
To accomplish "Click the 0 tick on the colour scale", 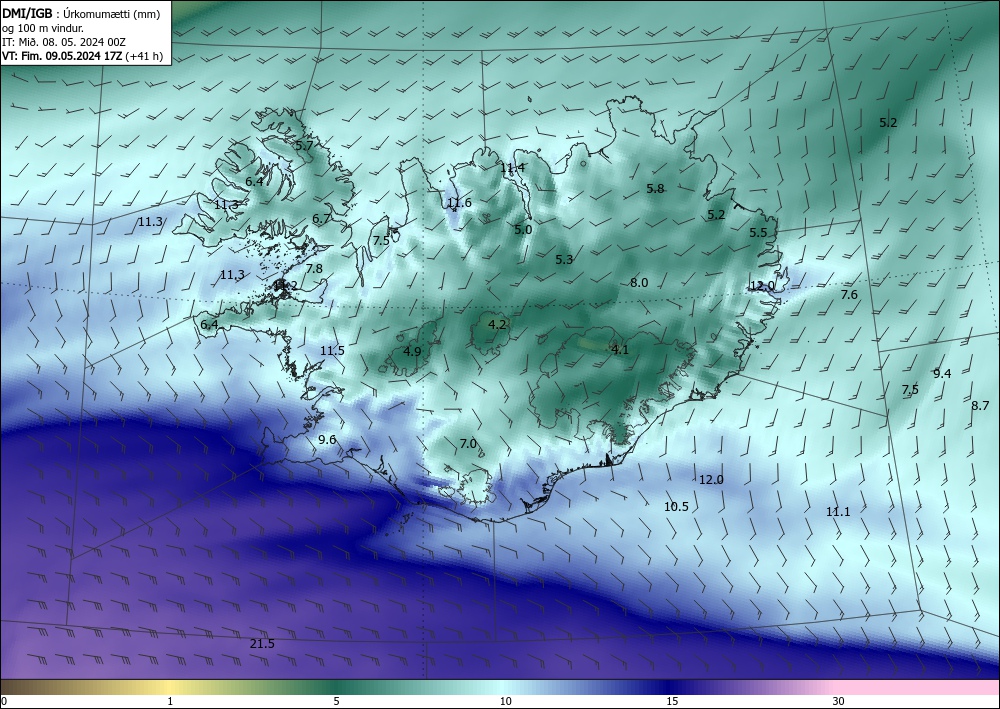I will click(4, 701).
